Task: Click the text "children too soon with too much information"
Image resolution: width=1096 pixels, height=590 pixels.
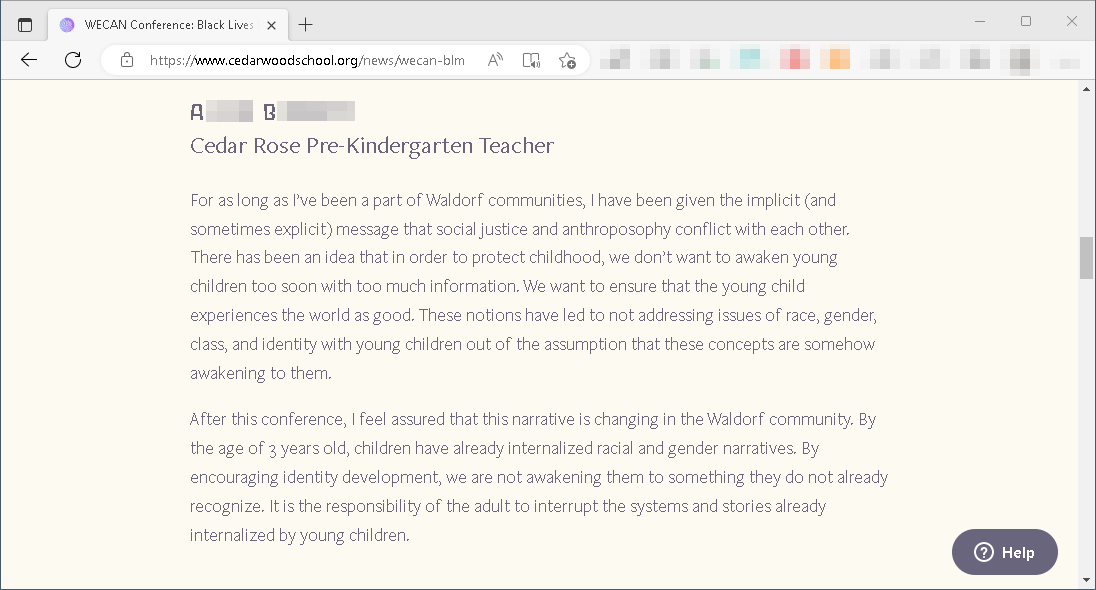Action: point(354,287)
